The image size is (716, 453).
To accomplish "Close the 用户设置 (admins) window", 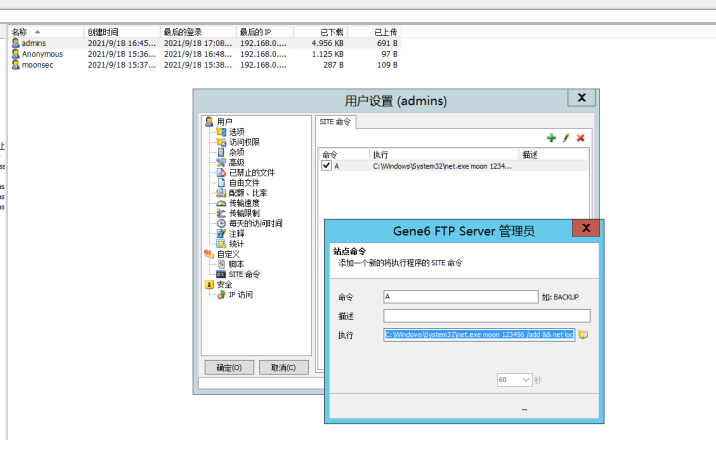I will pos(581,98).
